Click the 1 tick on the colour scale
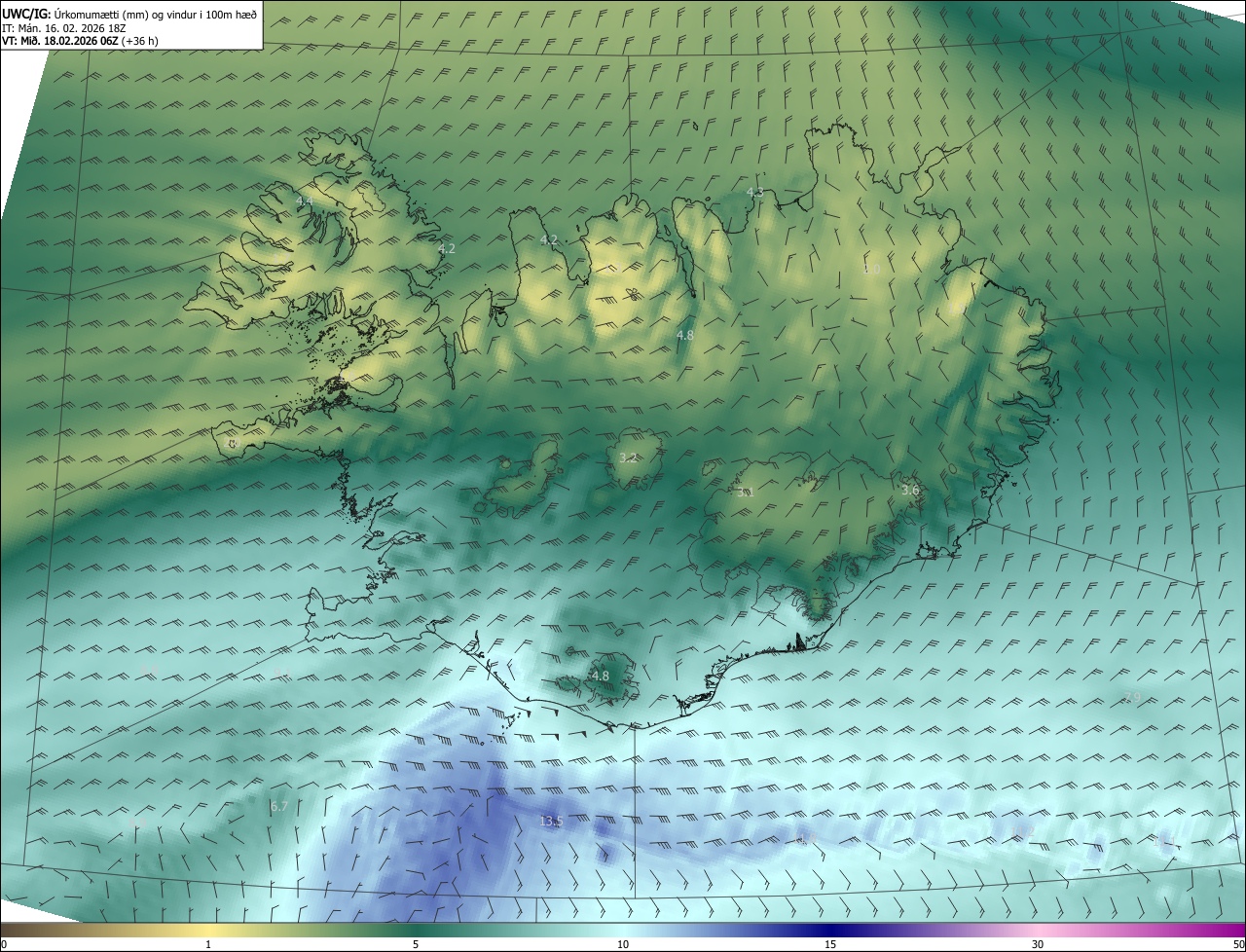The image size is (1246, 952). tap(208, 944)
